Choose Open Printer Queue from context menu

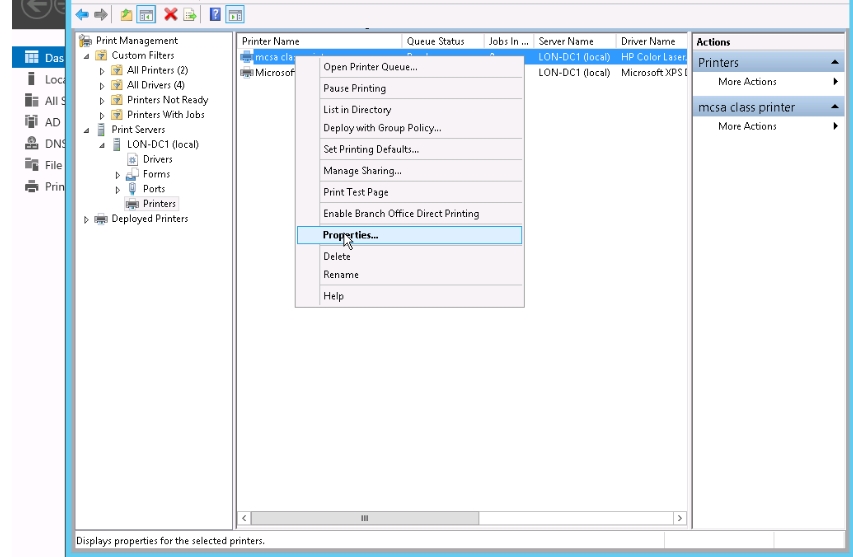(x=409, y=67)
